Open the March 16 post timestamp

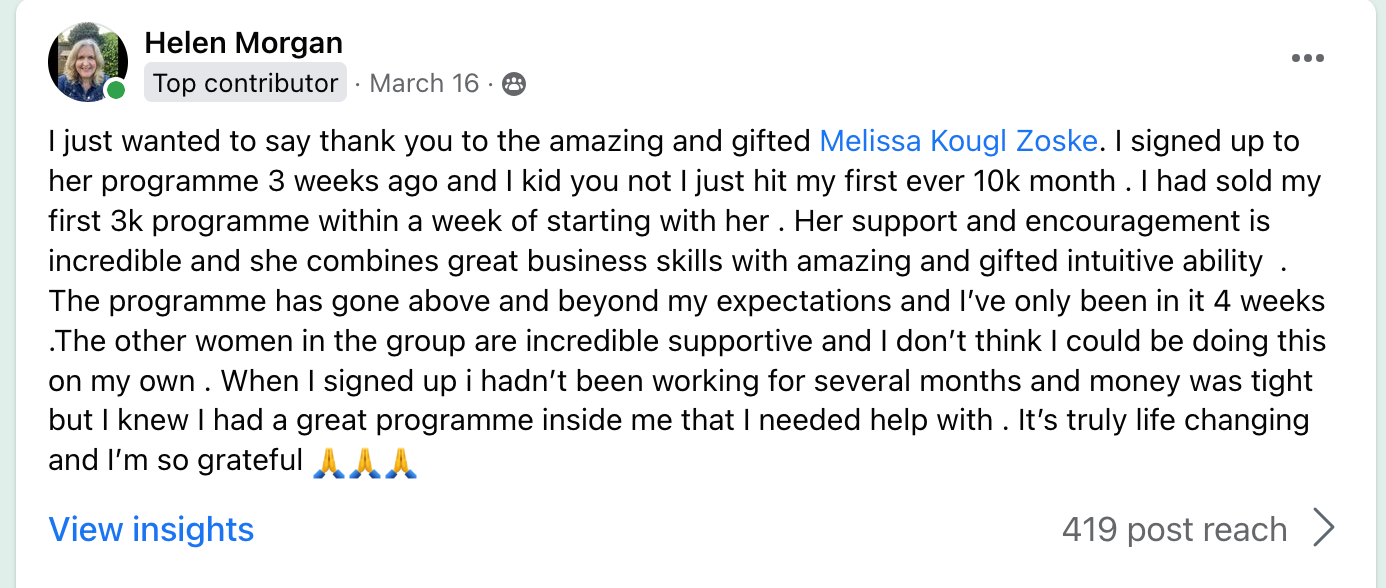point(424,83)
